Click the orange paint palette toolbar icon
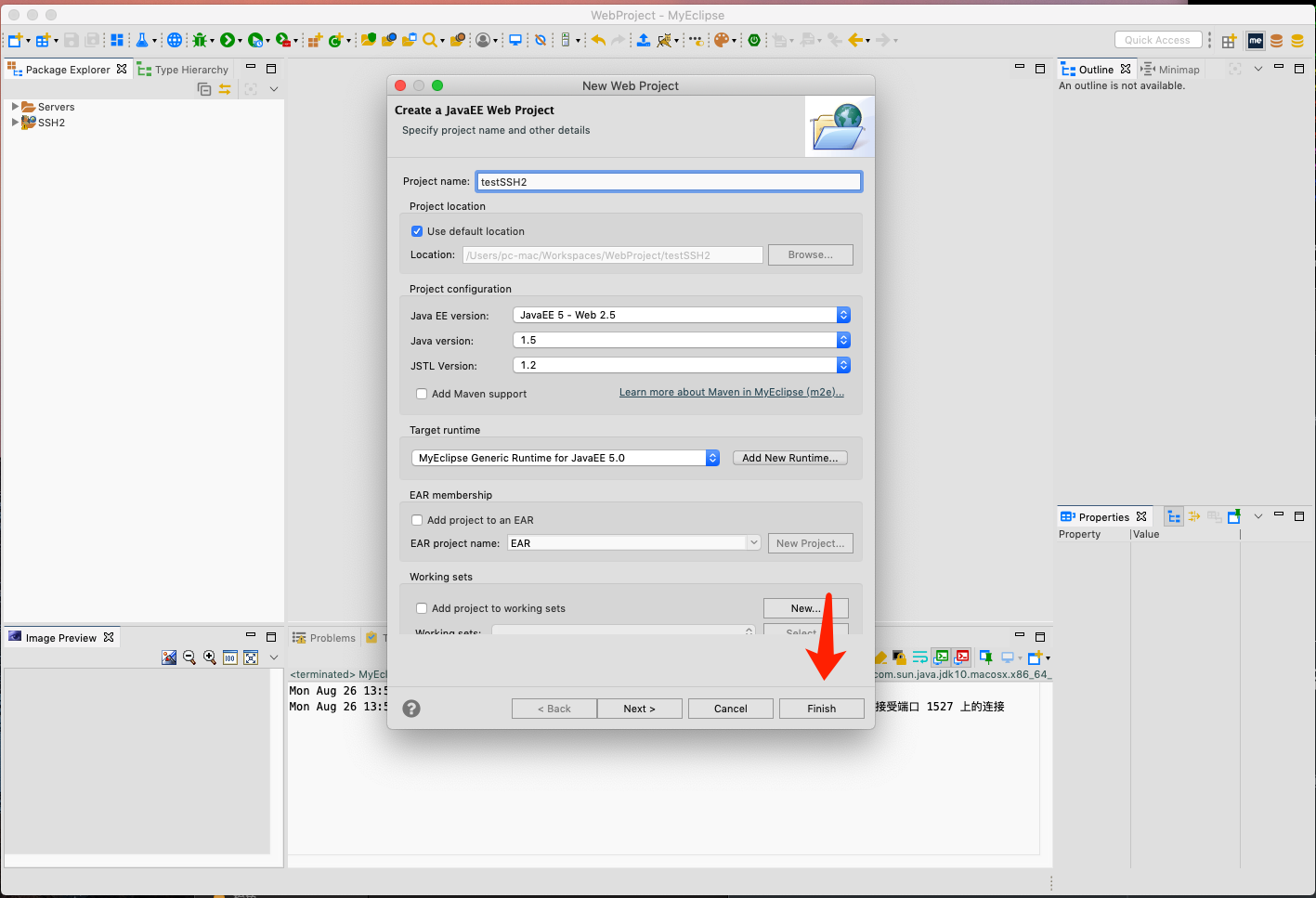Viewport: 1316px width, 898px height. tap(721, 40)
